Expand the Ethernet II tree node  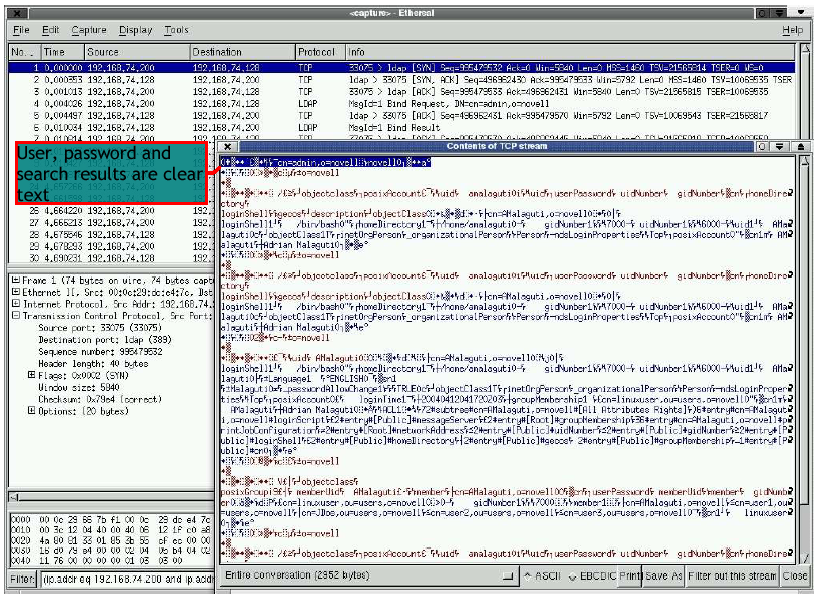16,292
